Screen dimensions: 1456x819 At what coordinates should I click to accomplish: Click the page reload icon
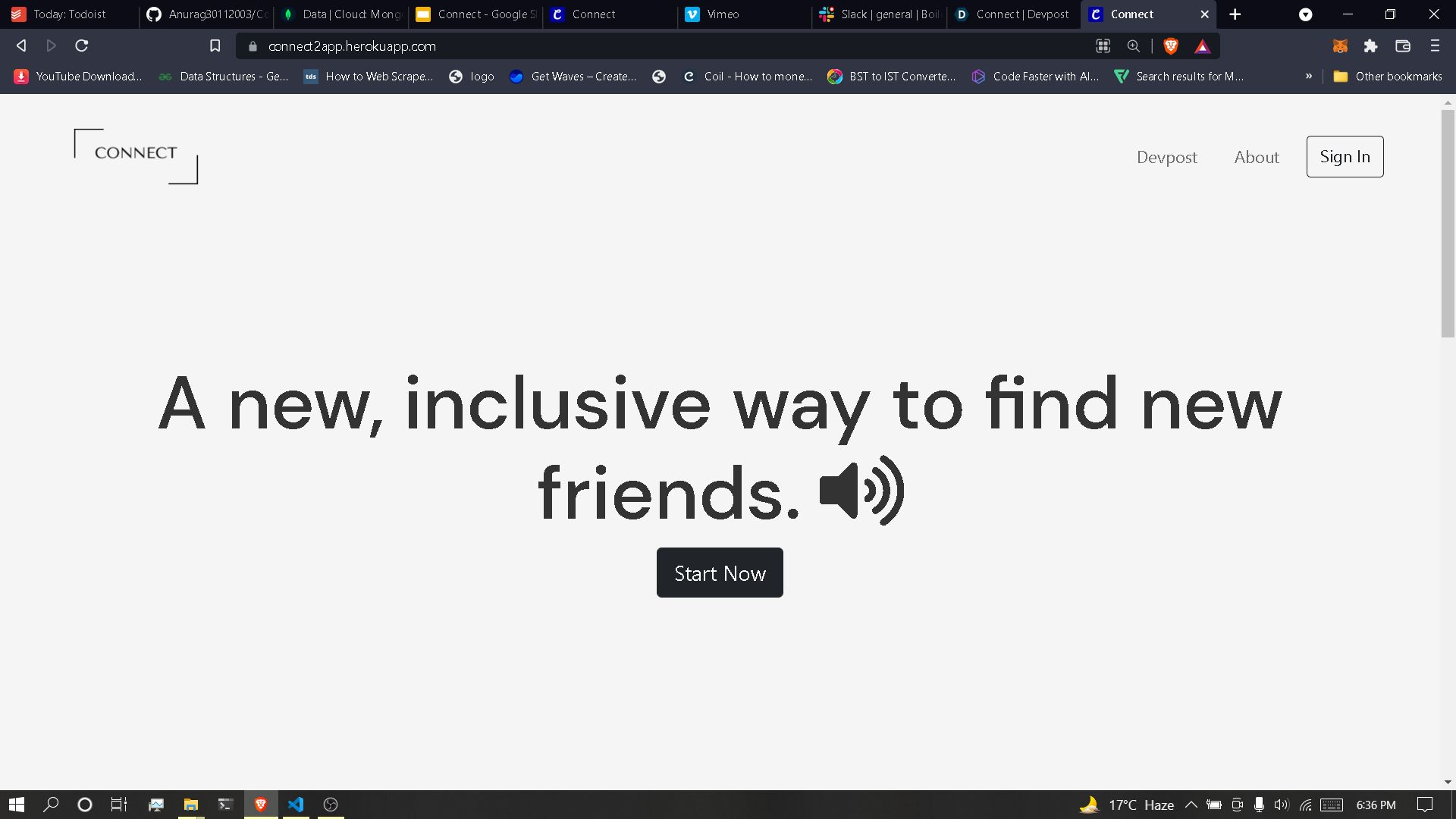tap(82, 46)
